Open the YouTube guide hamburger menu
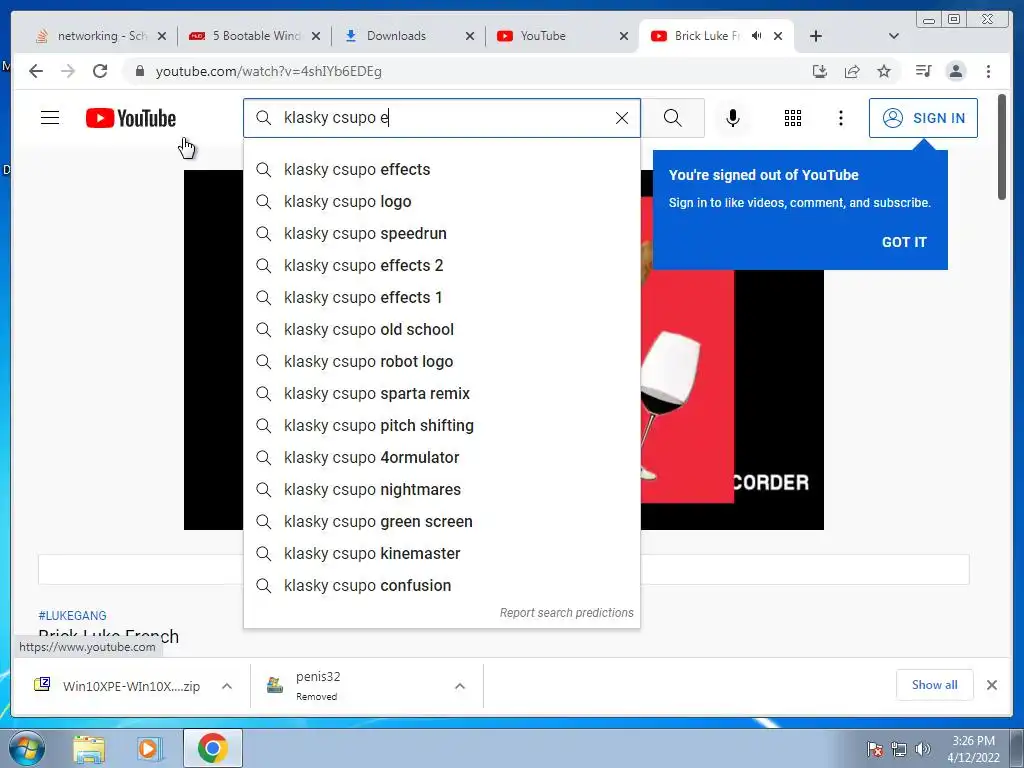 [50, 118]
